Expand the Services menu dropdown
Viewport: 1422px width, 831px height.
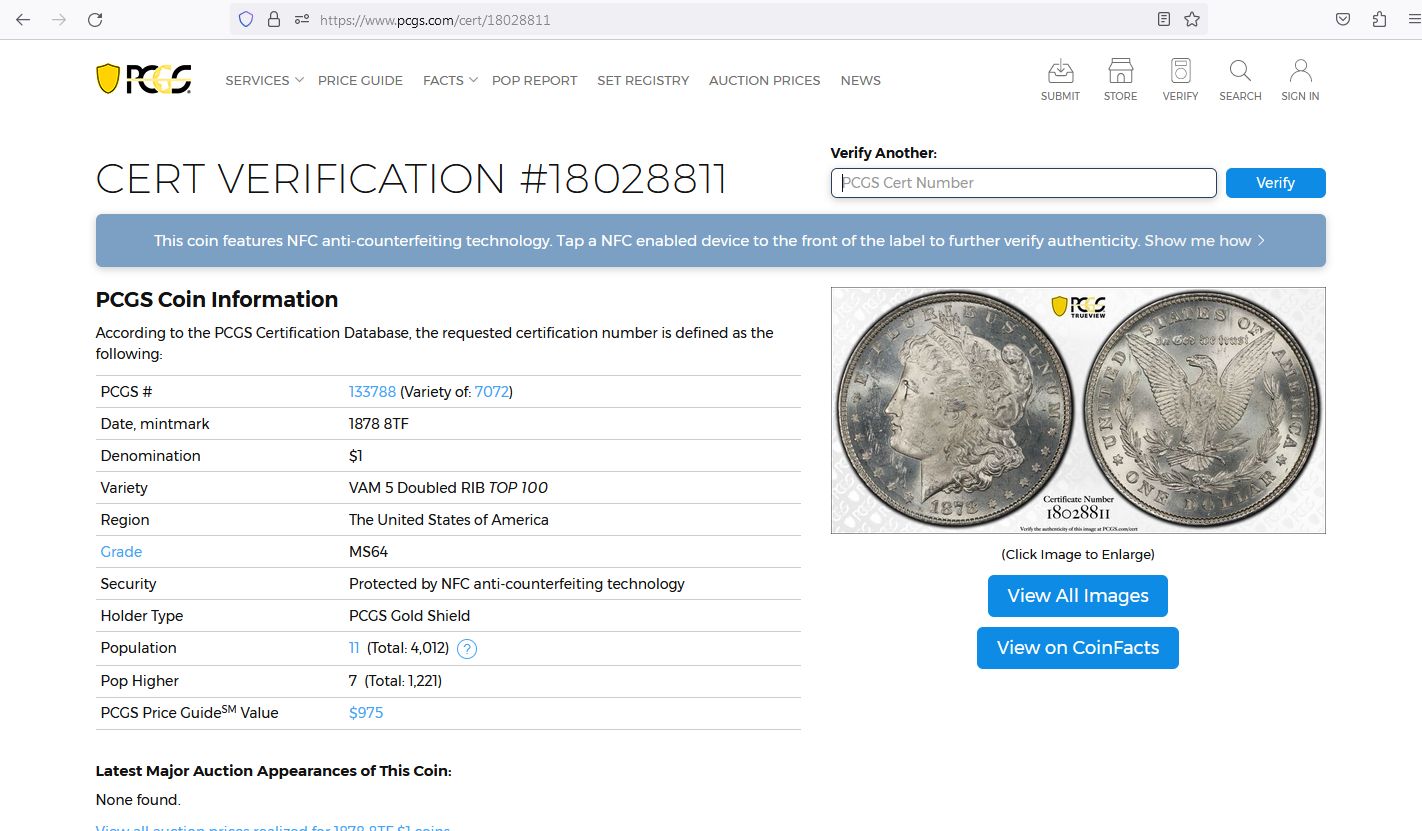(x=264, y=80)
